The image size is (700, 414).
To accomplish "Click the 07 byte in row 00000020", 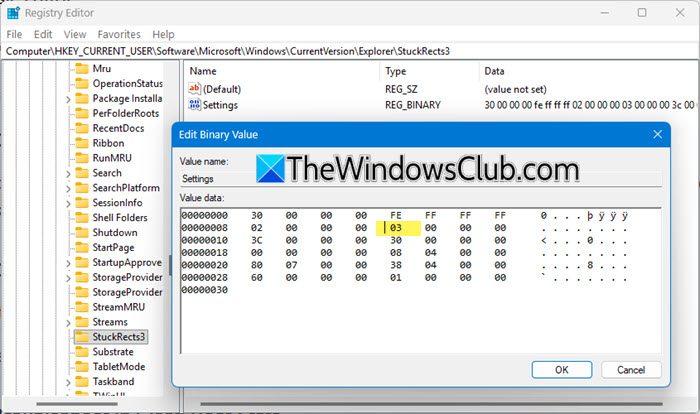I will (x=292, y=265).
